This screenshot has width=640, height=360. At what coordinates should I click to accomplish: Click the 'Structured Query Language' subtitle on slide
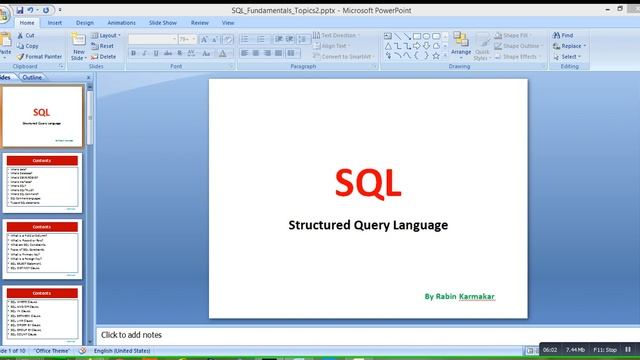tap(368, 225)
